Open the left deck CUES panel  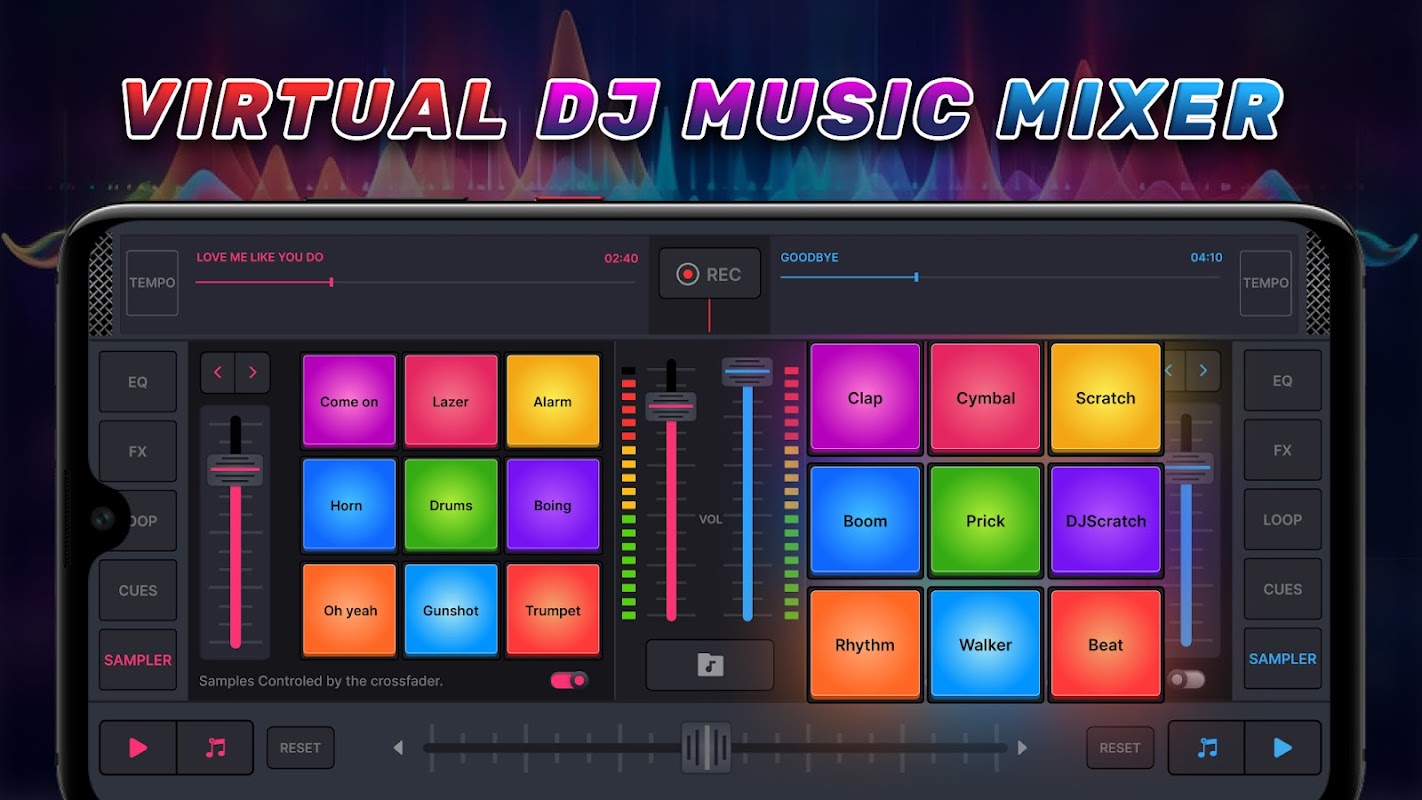pyautogui.click(x=138, y=590)
